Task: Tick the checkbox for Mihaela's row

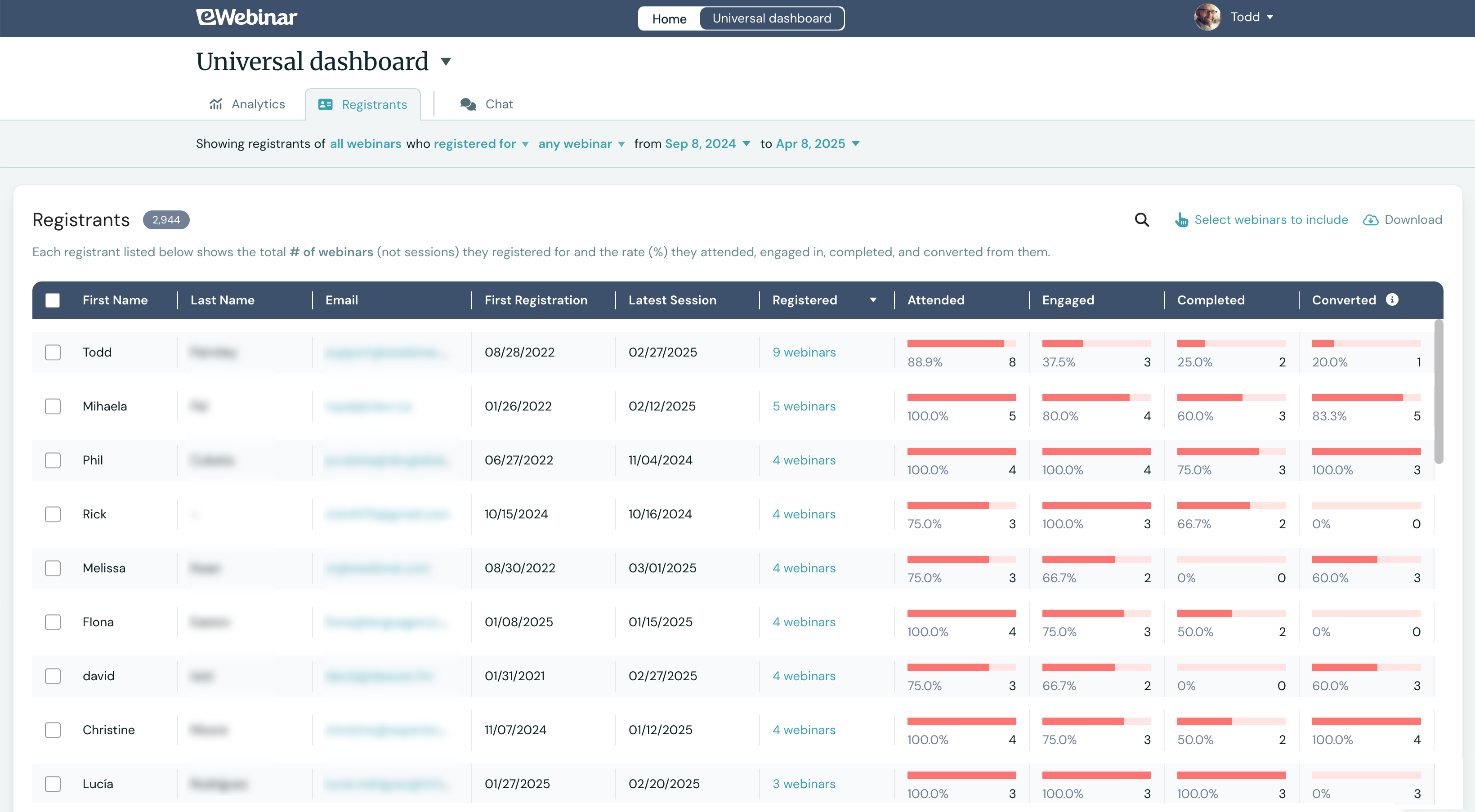Action: tap(53, 406)
